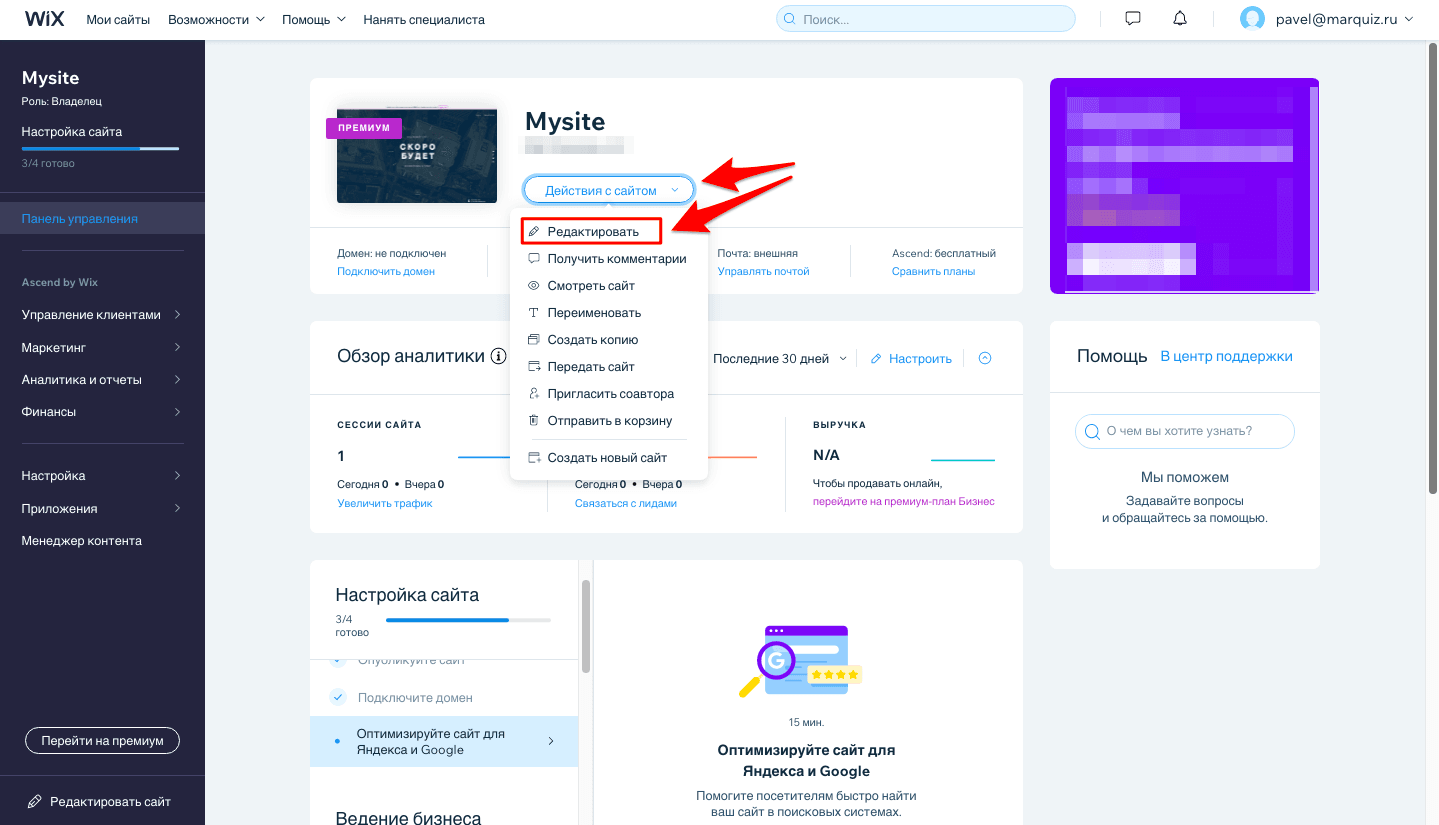Click the pencil icon in Редактировать сайт sidebar
The height and width of the screenshot is (825, 1439).
[35, 801]
